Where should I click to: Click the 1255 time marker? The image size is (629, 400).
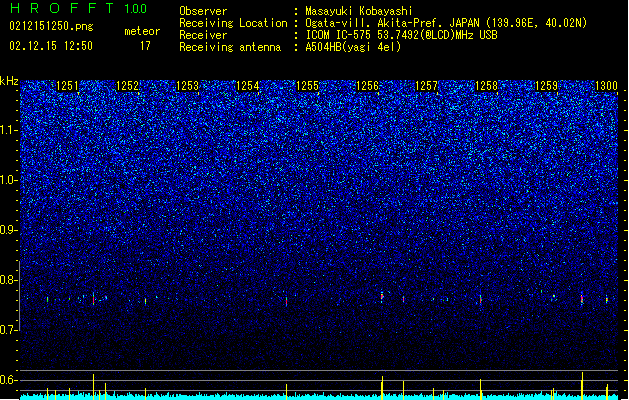tap(307, 86)
